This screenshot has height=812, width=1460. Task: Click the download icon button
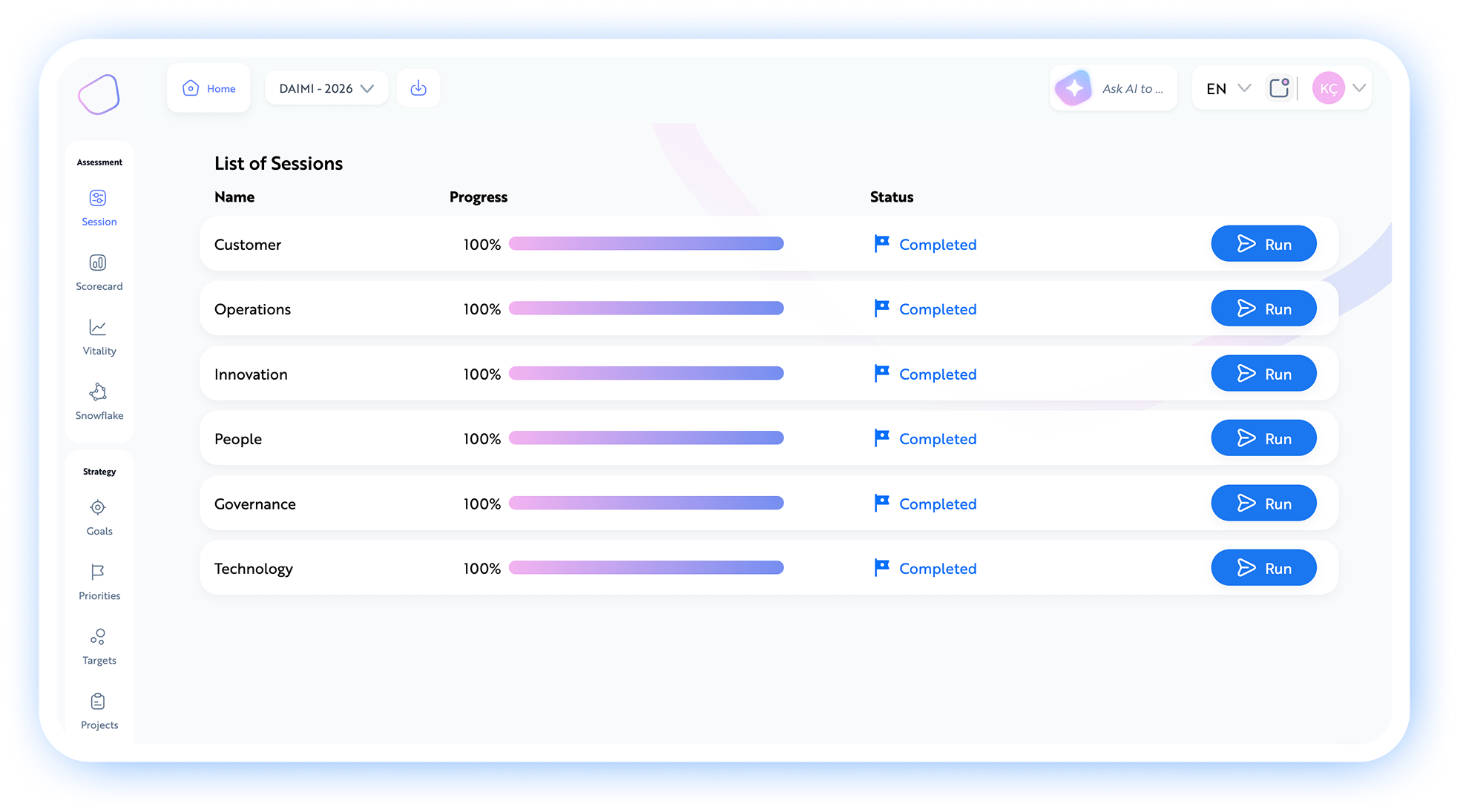[x=418, y=88]
